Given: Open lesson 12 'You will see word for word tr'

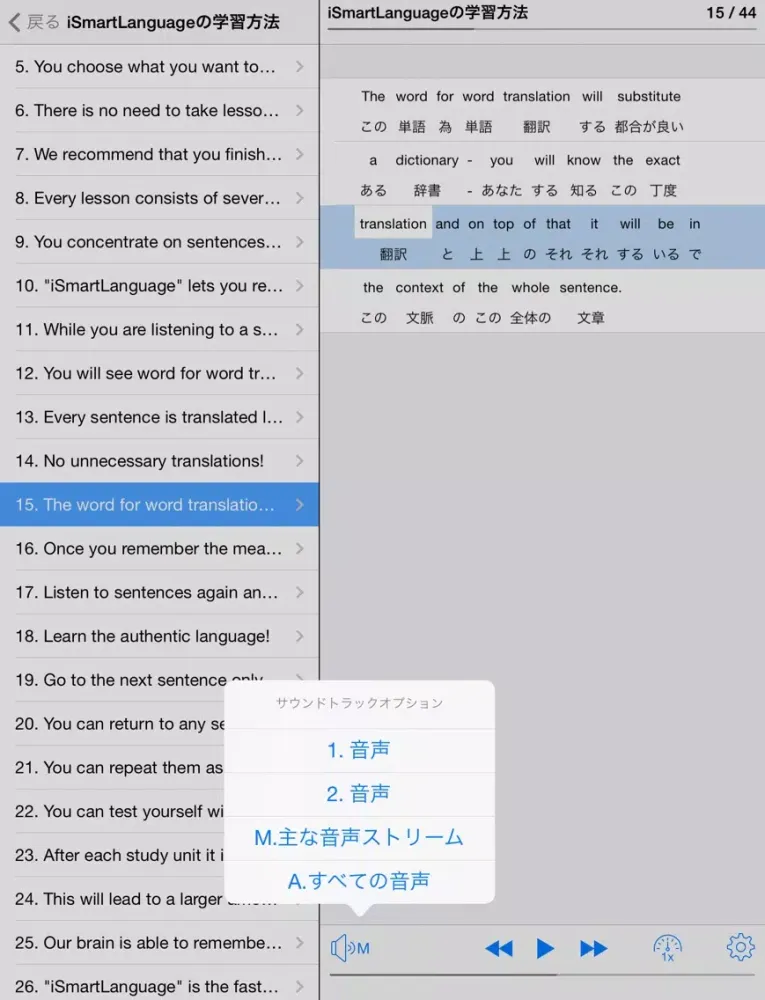Looking at the screenshot, I should coord(159,373).
